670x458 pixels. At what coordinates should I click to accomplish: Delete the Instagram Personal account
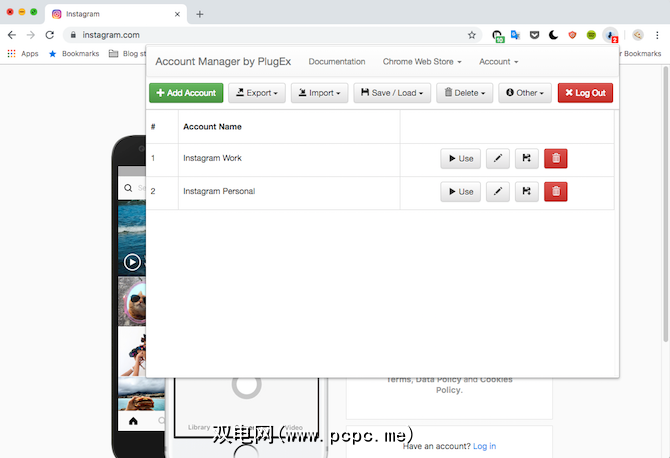[555, 191]
